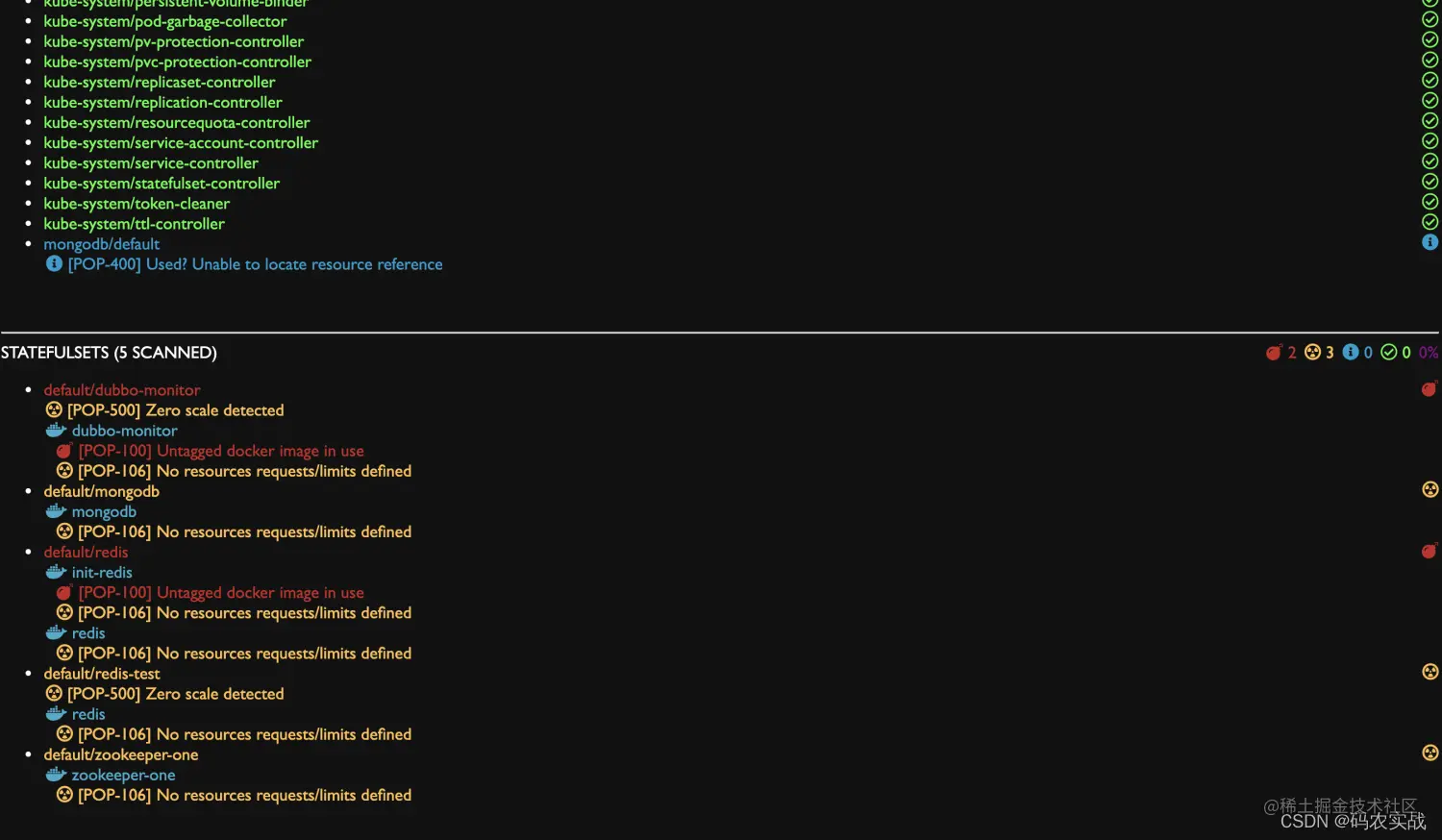Click the check icon for ttl-controller row
Image resolution: width=1442 pixels, height=840 pixels.
click(x=1430, y=221)
